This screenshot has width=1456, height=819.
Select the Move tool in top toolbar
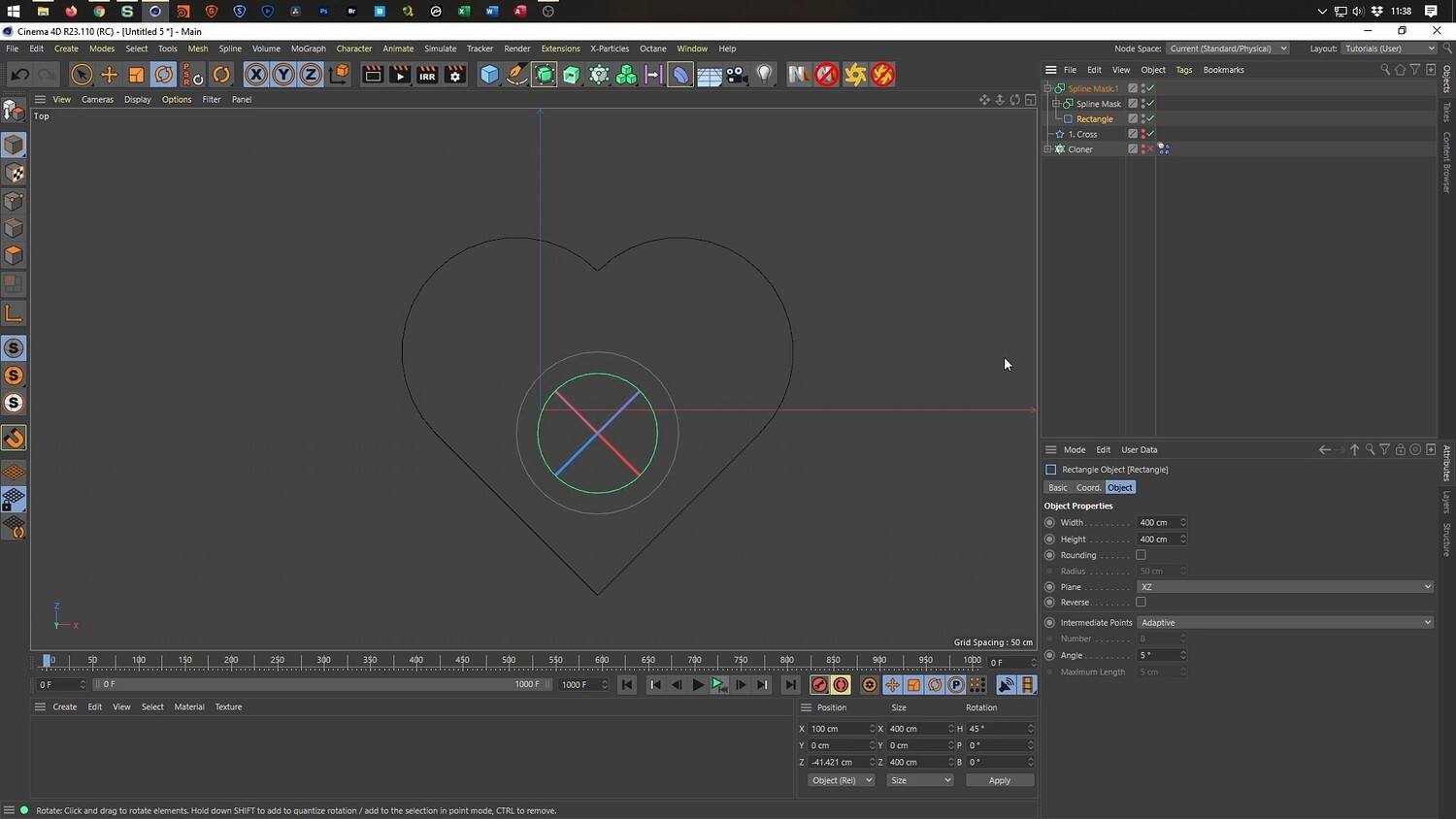point(109,75)
